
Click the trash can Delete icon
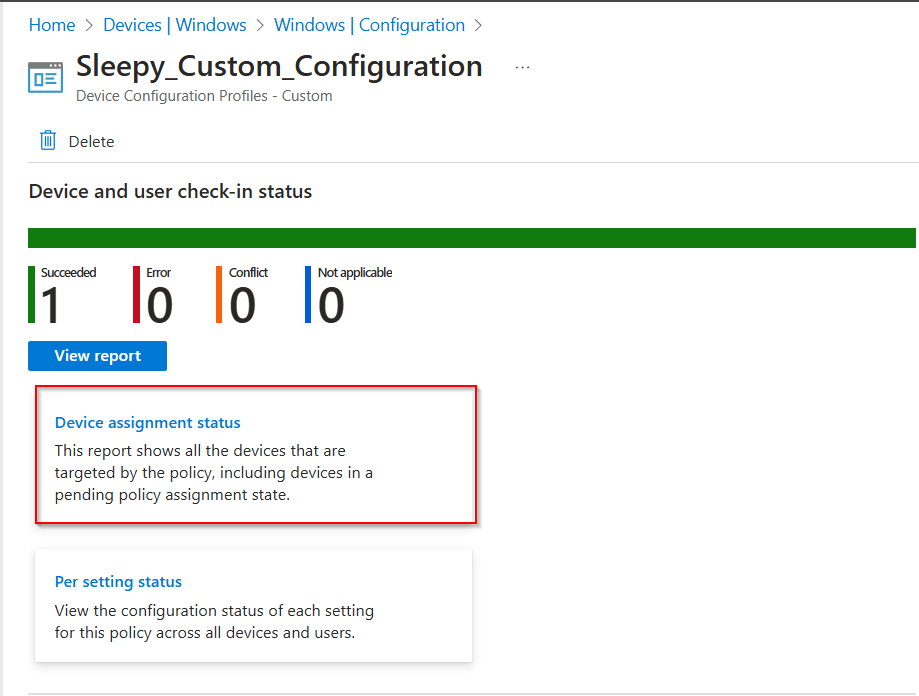click(47, 141)
